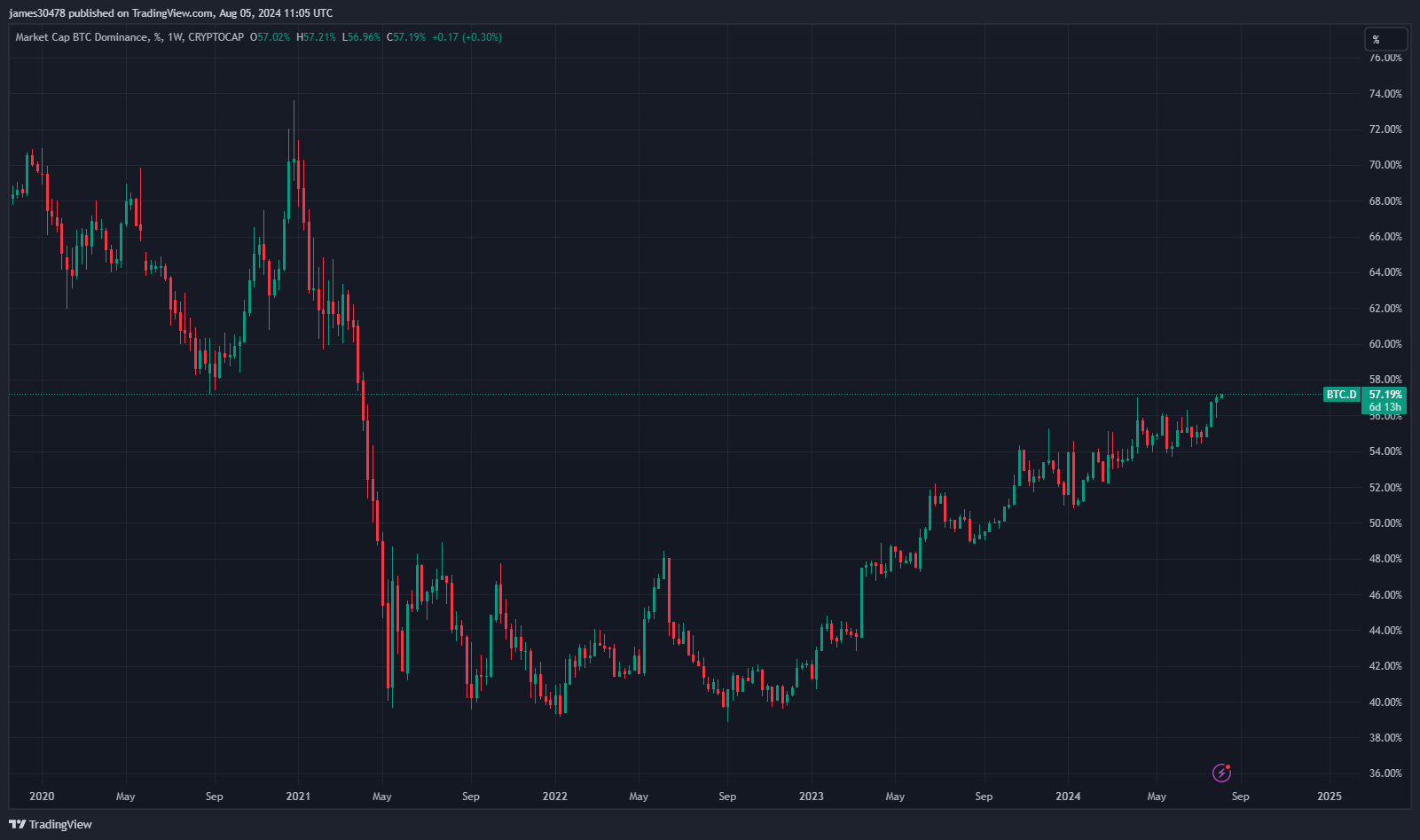Click the 40.00% price scale label

[x=1385, y=703]
